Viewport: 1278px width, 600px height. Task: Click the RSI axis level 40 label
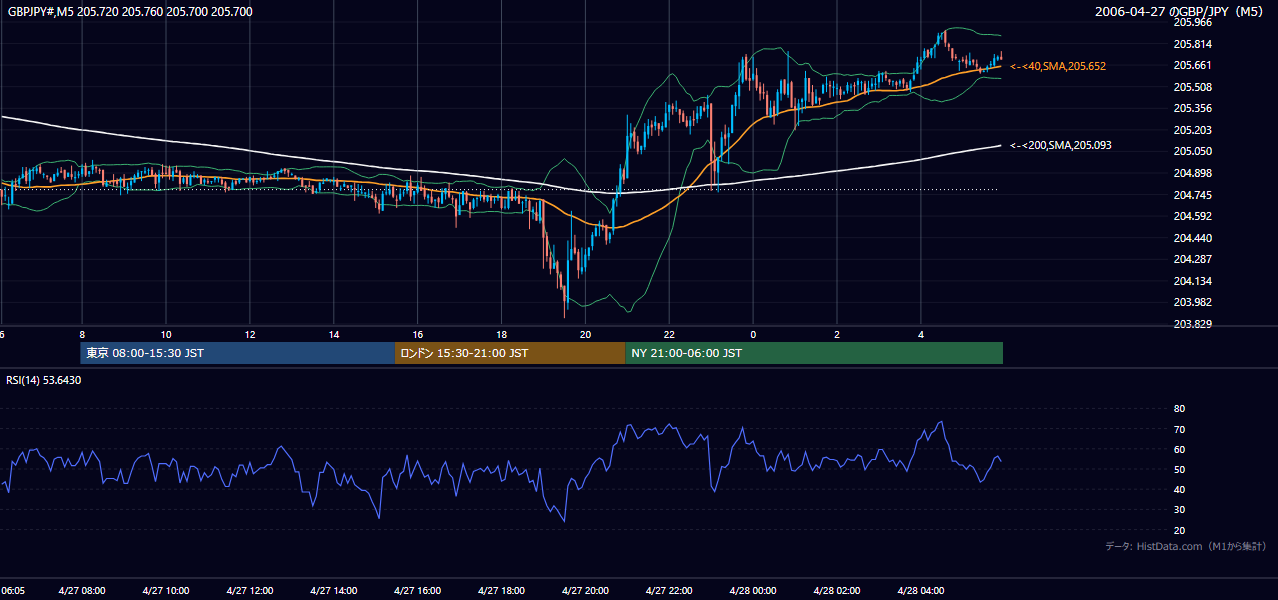pyautogui.click(x=1180, y=489)
